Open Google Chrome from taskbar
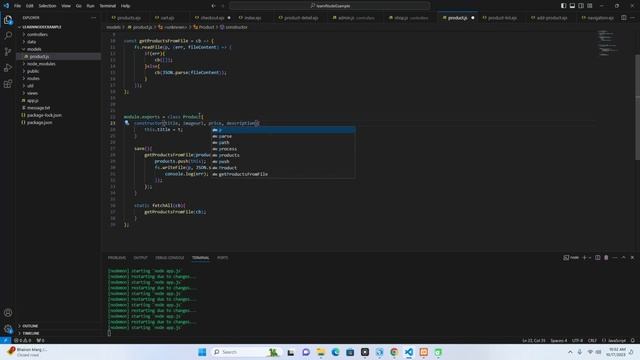Screen dimensions: 640x360 tap(394, 352)
